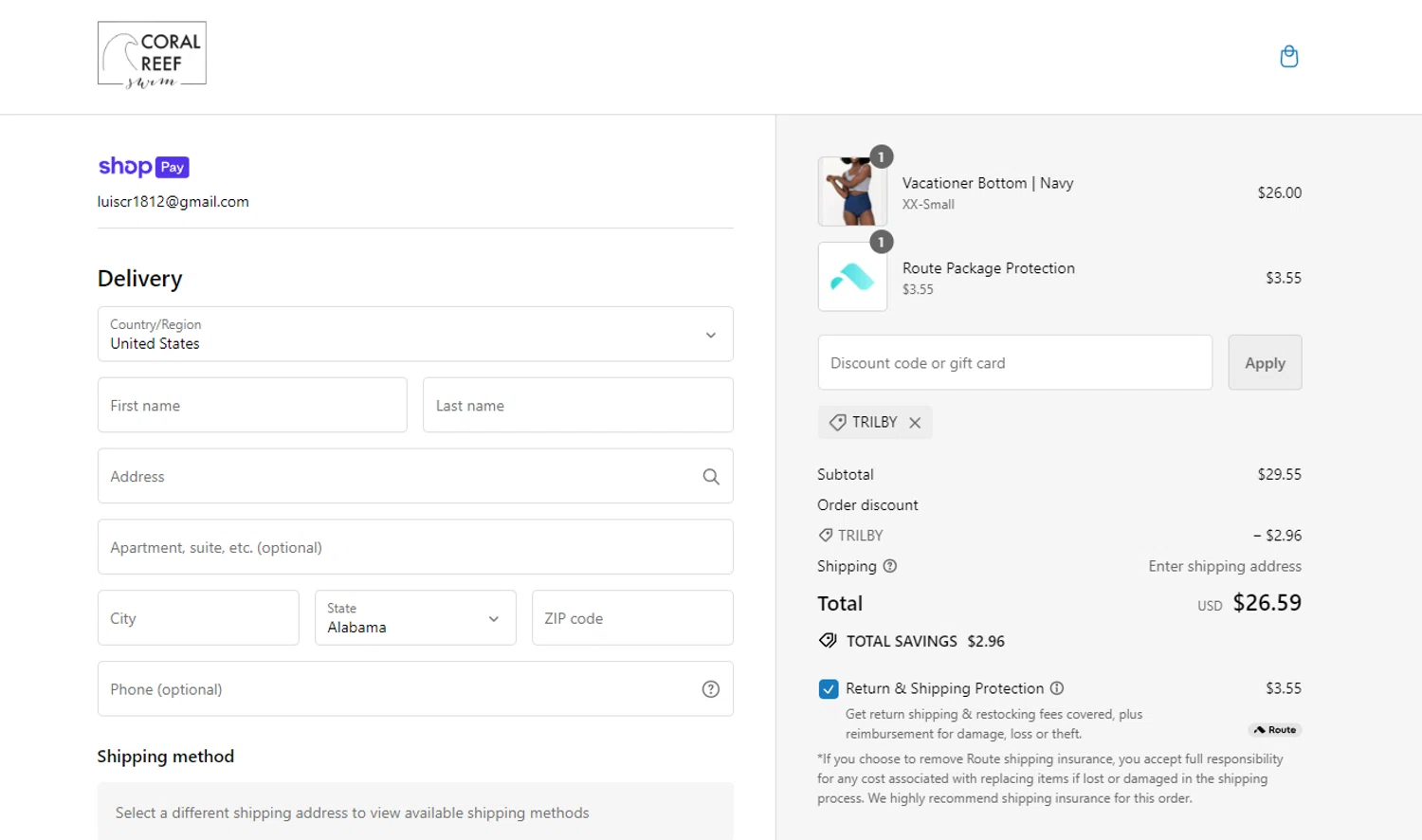Image resolution: width=1422 pixels, height=840 pixels.
Task: Uncheck Return & Shipping Protection checkbox
Action: tap(829, 689)
